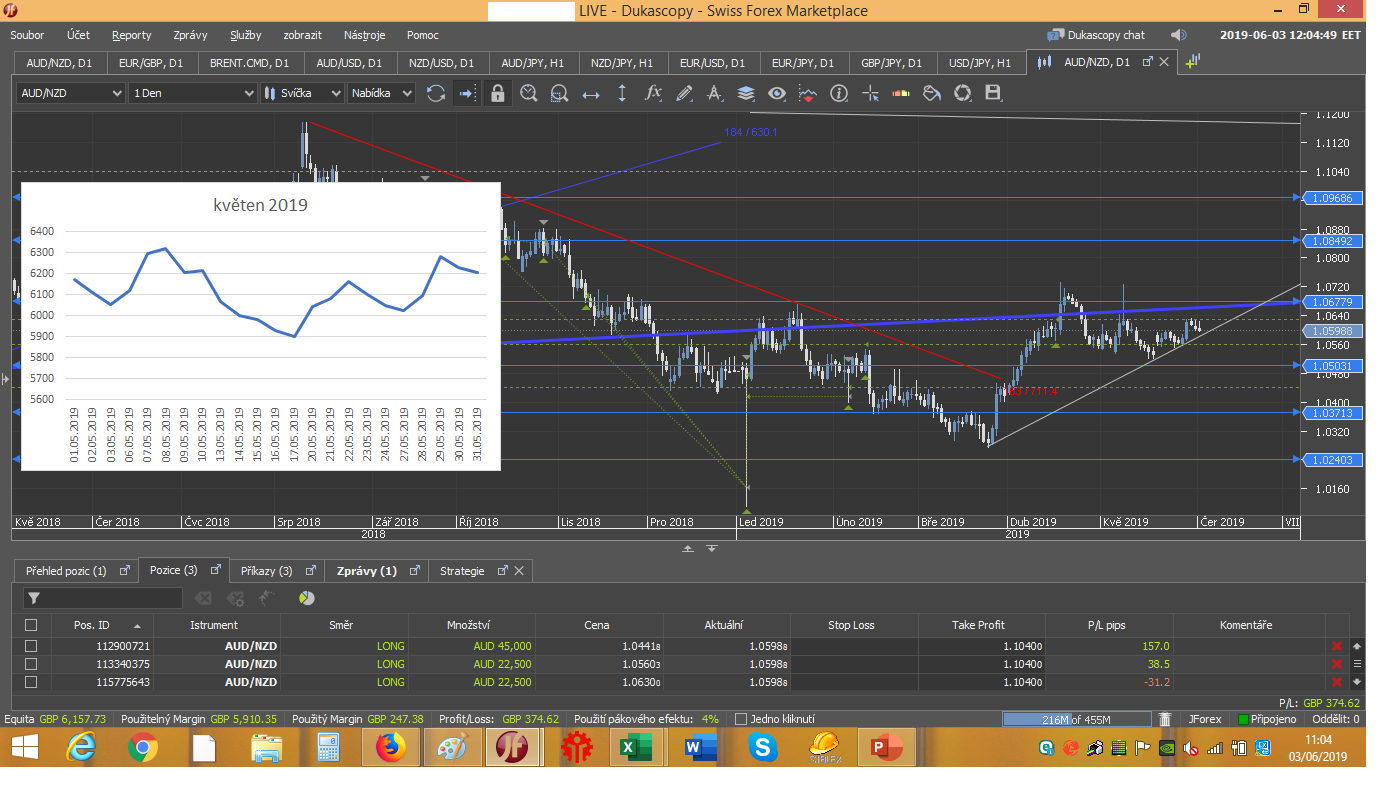Select the text annotation A tool
This screenshot has width=1399, height=794.
point(715,93)
